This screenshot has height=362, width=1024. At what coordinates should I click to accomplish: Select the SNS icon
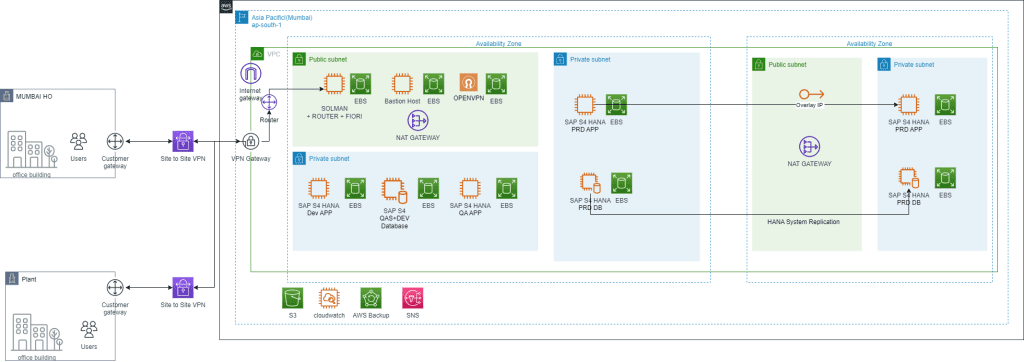point(413,298)
